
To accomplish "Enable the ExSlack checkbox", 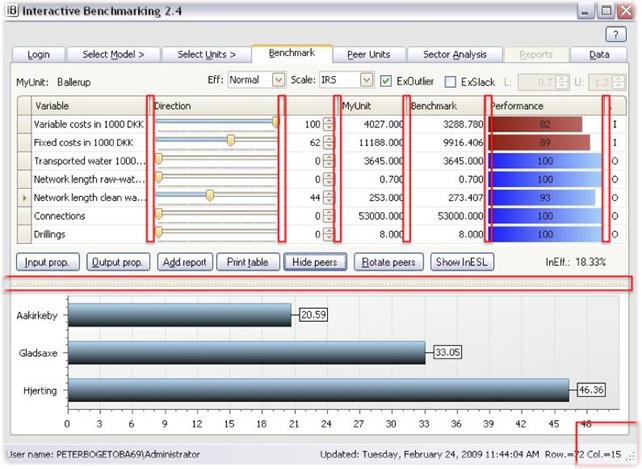I will tap(450, 81).
